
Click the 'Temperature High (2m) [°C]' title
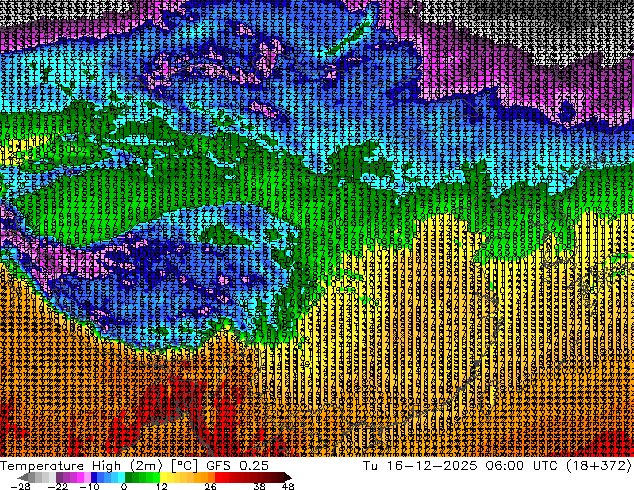99,466
